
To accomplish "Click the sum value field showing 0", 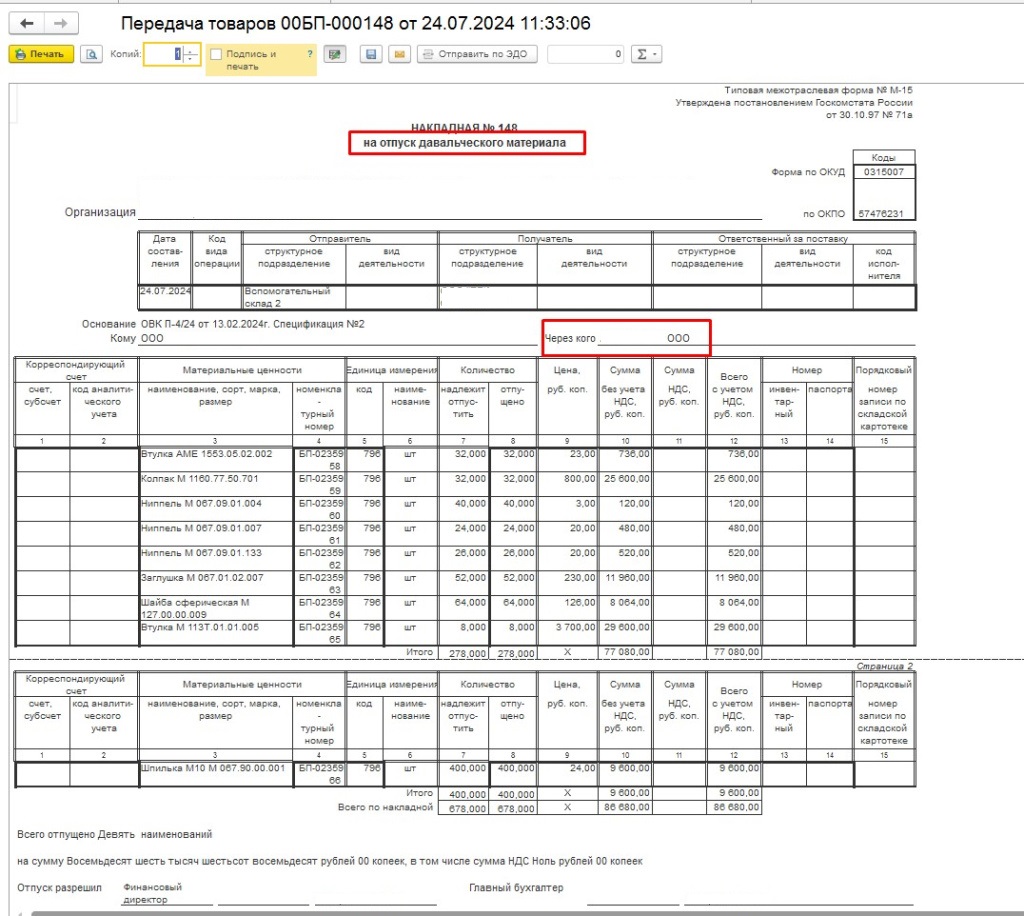I will tap(587, 54).
